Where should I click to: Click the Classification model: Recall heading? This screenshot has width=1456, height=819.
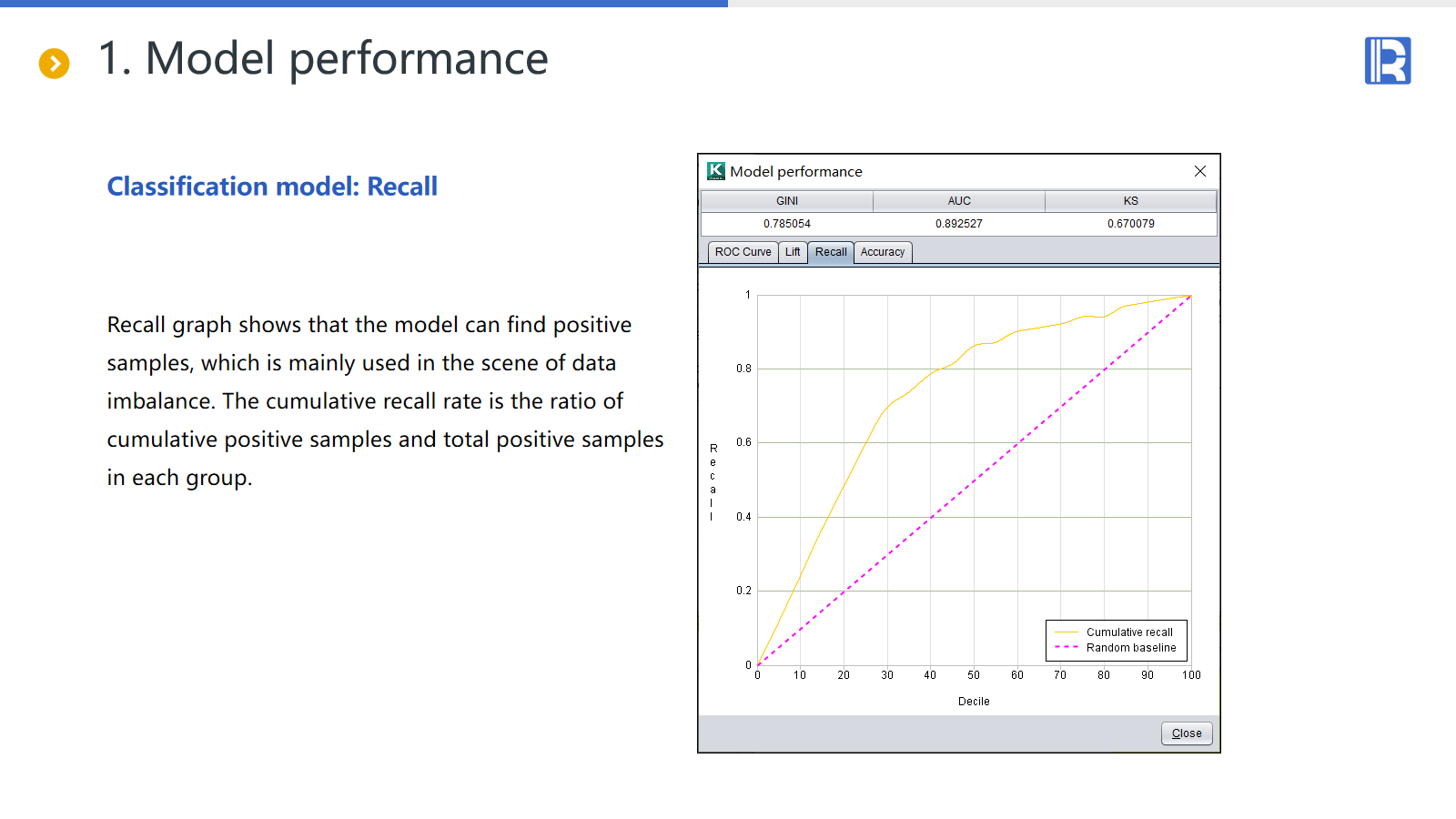(x=272, y=187)
